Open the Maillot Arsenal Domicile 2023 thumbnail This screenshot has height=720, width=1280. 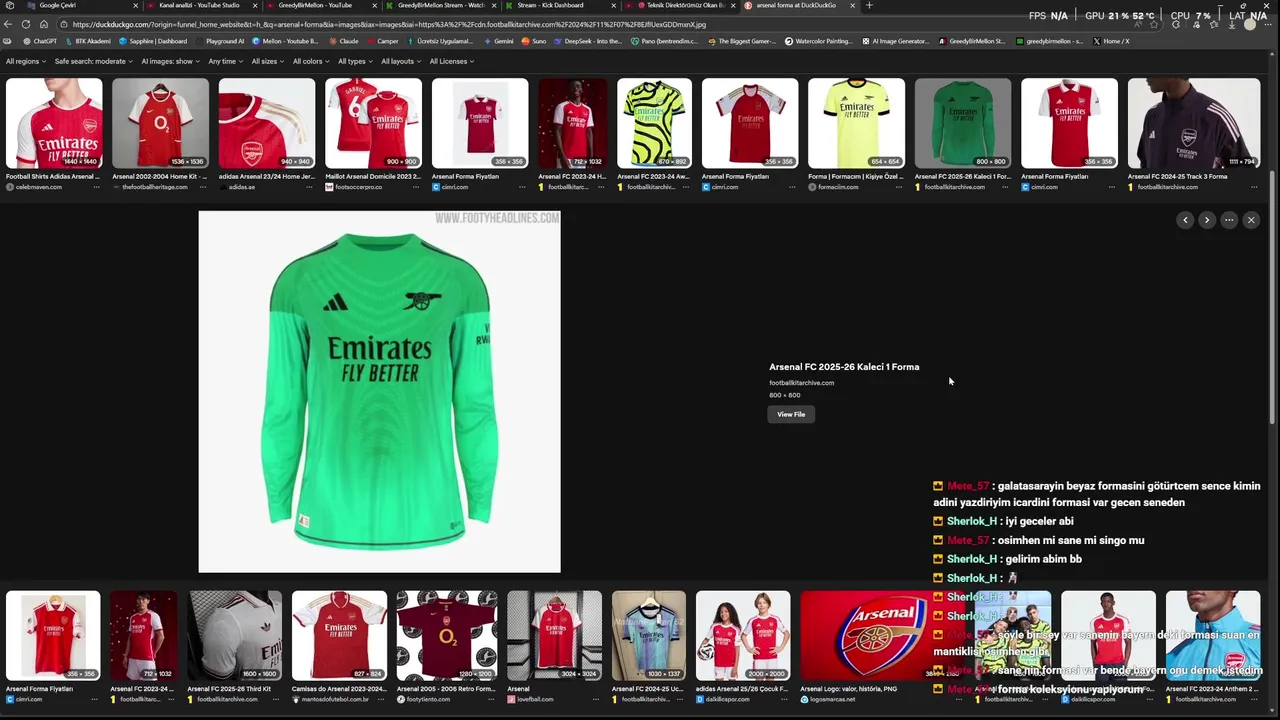(373, 124)
